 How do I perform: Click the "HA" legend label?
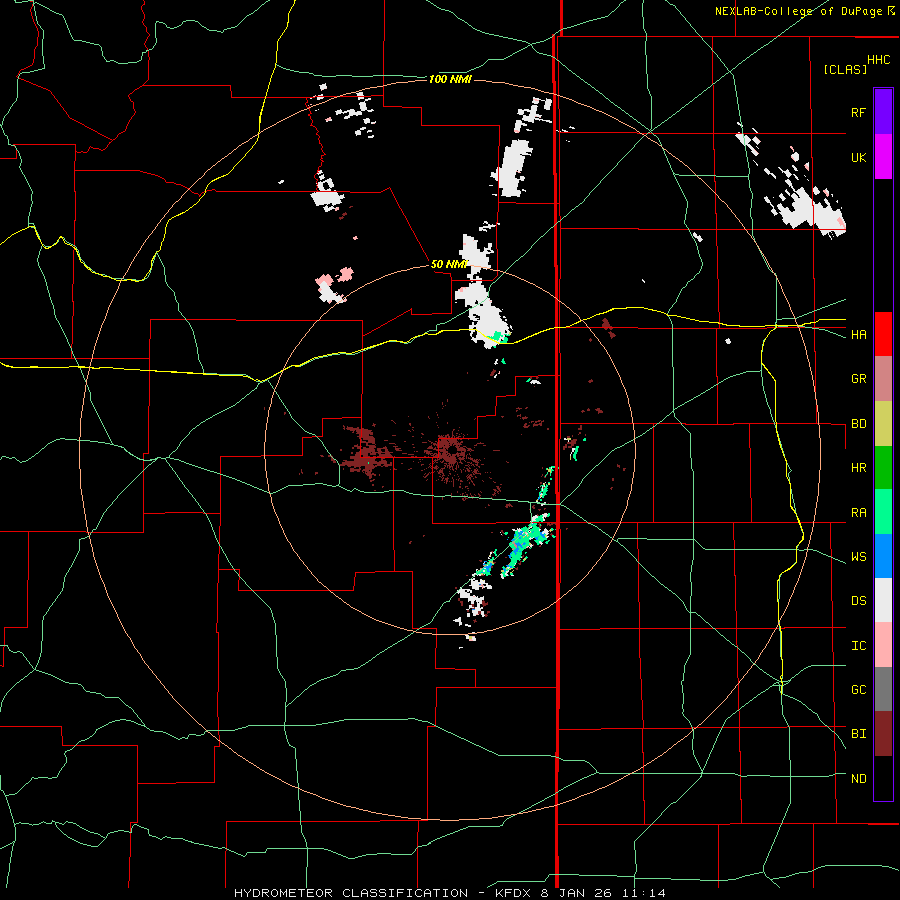pyautogui.click(x=858, y=335)
